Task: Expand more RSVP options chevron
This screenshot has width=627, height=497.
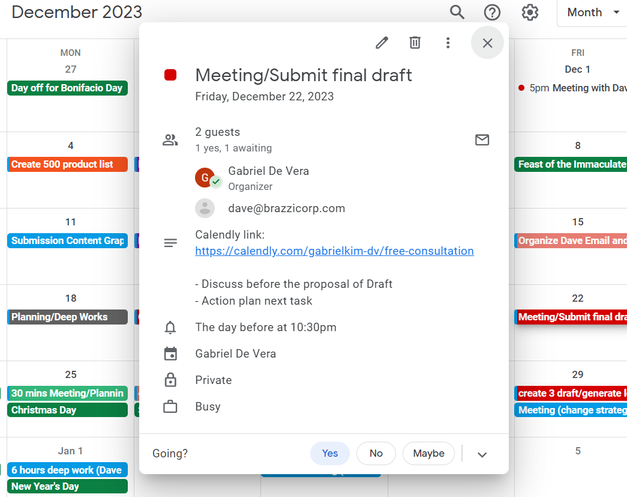Action: pos(482,455)
